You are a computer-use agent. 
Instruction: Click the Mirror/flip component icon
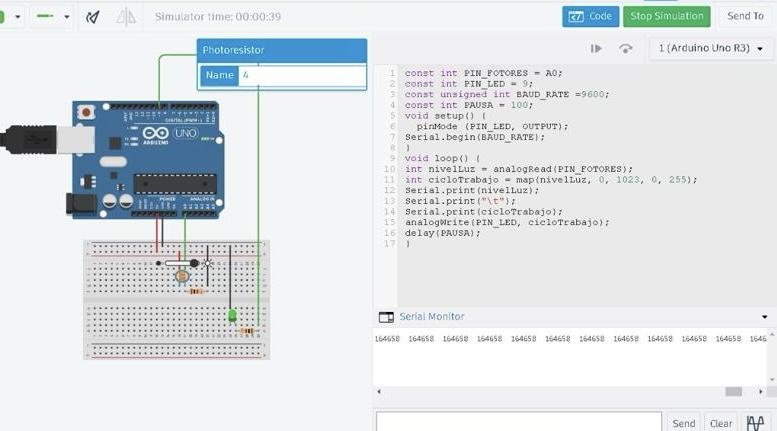click(x=126, y=17)
